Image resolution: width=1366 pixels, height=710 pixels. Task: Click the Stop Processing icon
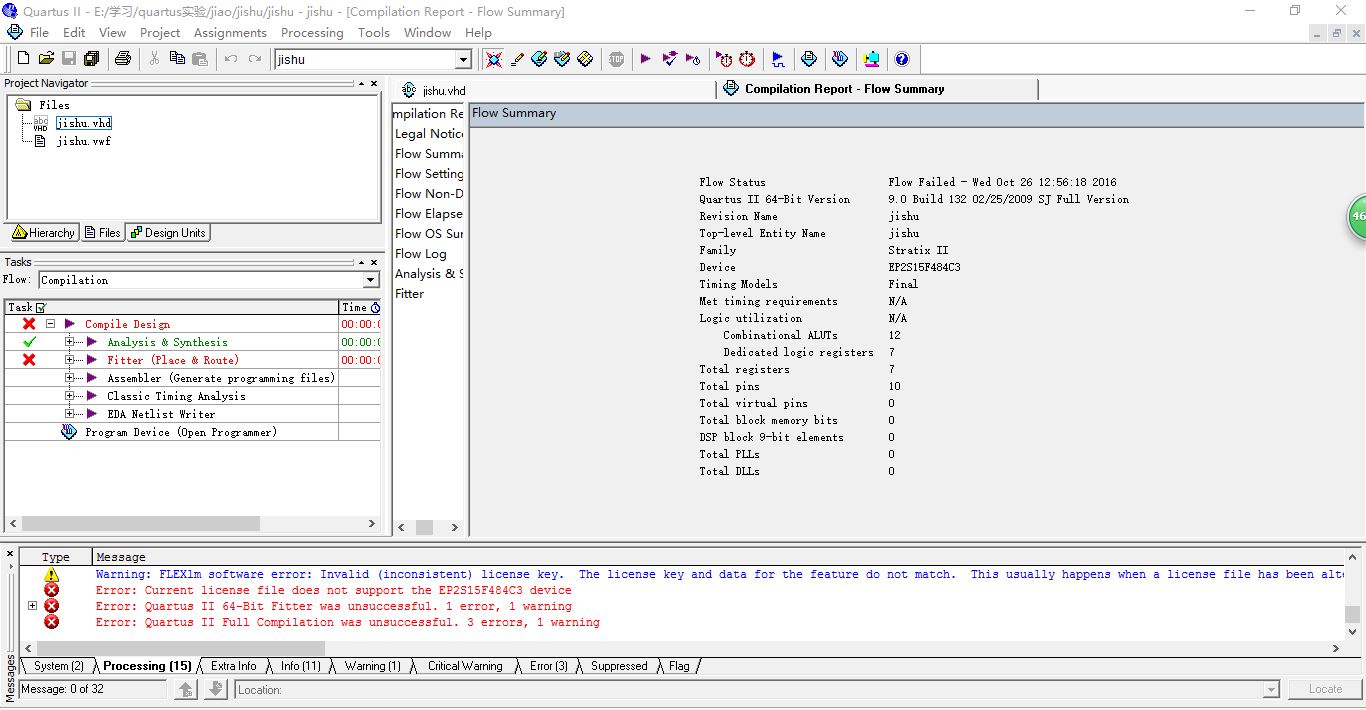click(617, 59)
